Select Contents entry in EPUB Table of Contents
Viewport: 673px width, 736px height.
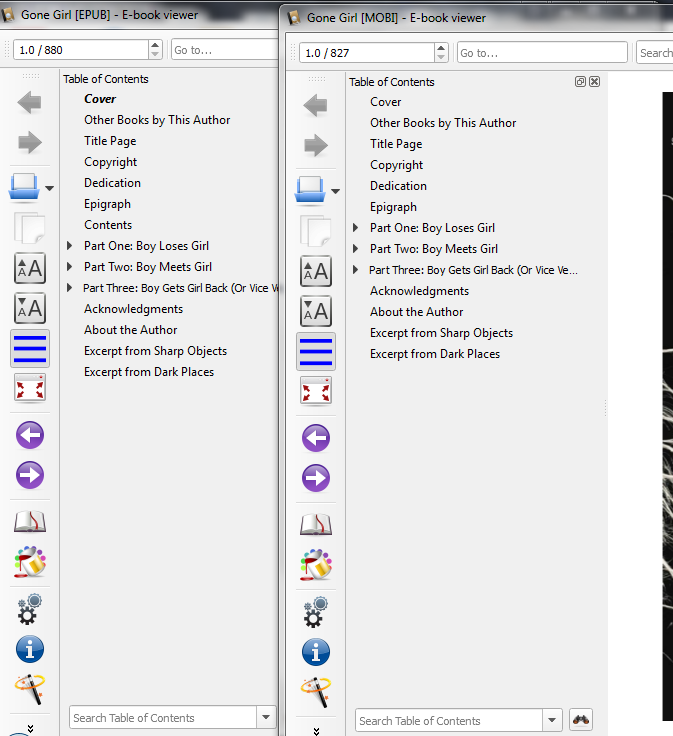(108, 225)
